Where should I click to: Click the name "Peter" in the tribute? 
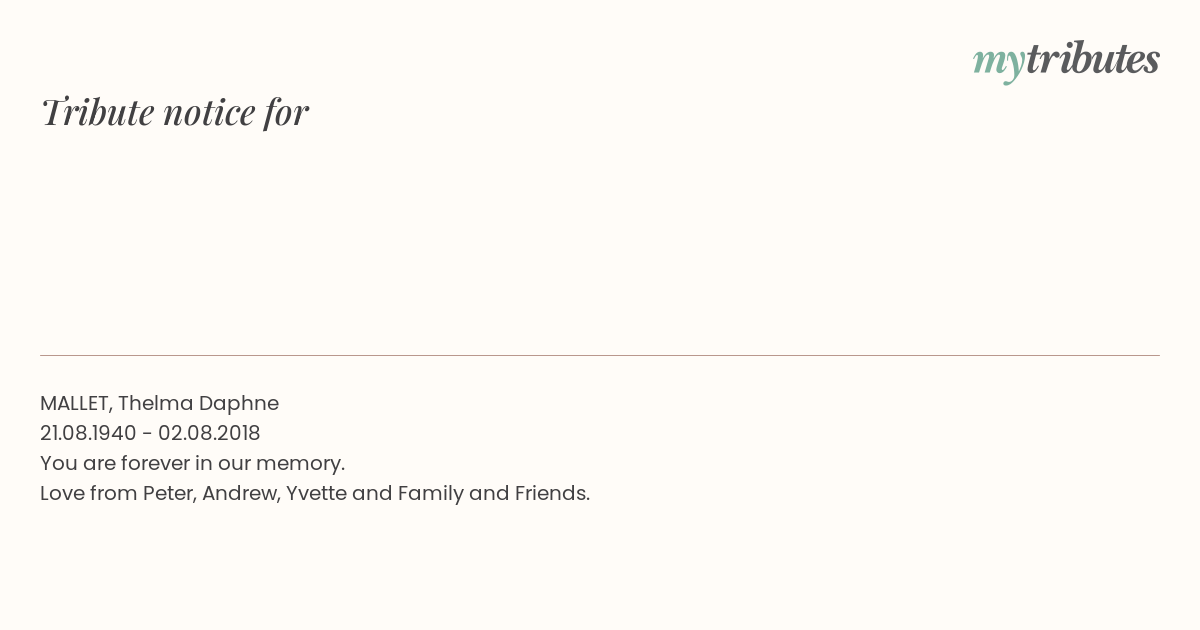coord(168,494)
